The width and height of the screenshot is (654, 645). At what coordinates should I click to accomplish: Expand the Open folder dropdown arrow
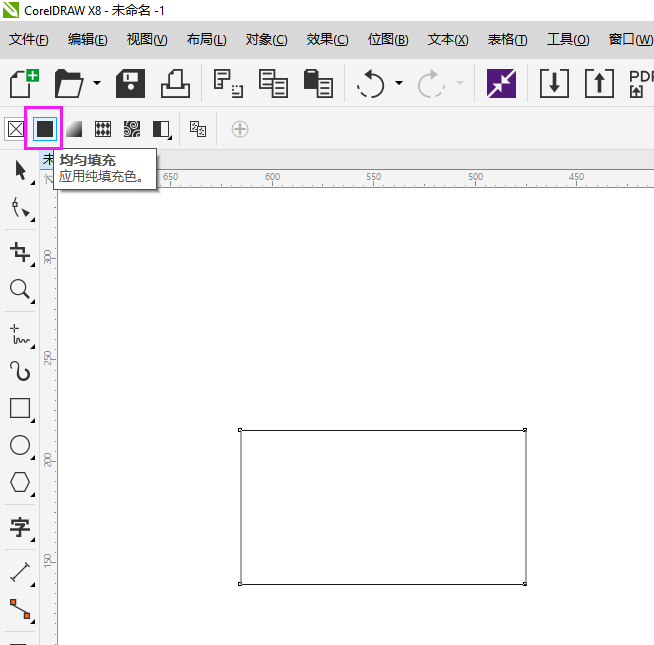tap(97, 83)
